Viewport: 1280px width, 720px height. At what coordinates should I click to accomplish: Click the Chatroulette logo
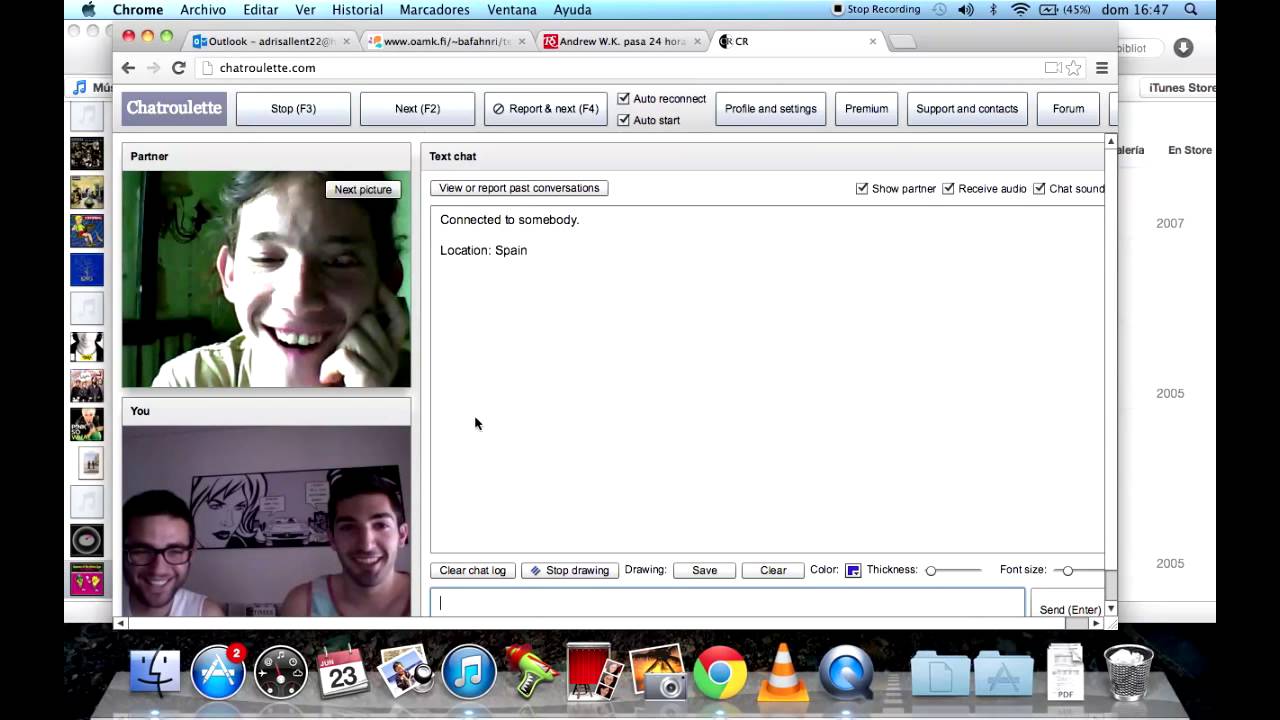coord(174,109)
